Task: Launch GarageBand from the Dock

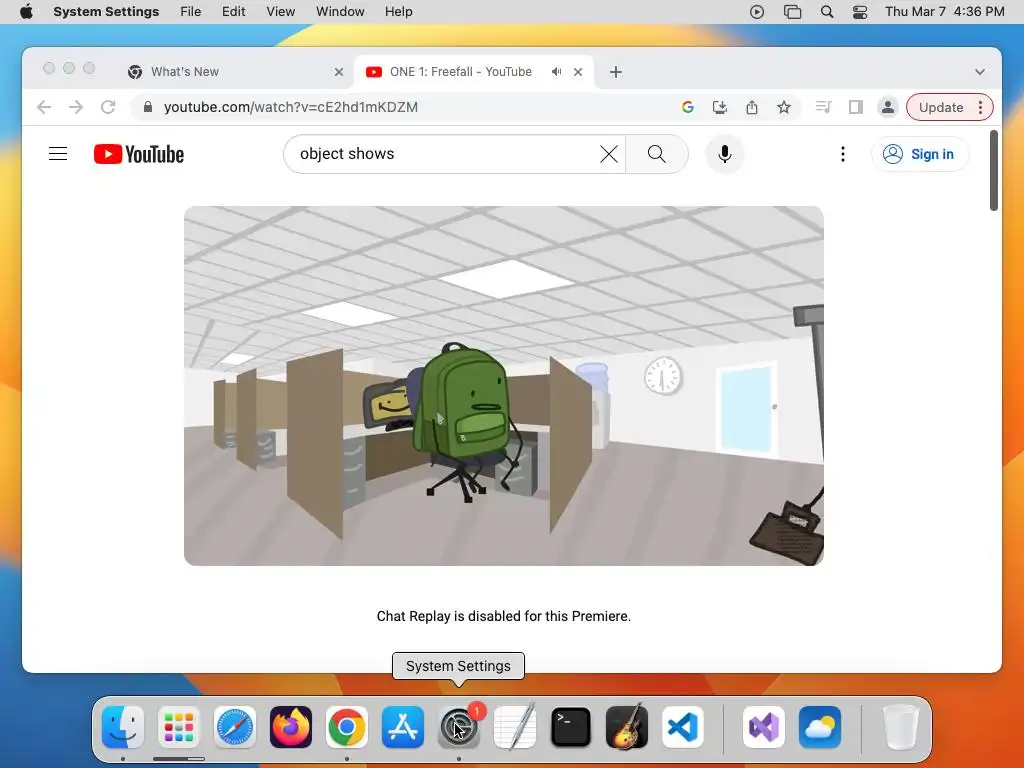Action: click(627, 727)
